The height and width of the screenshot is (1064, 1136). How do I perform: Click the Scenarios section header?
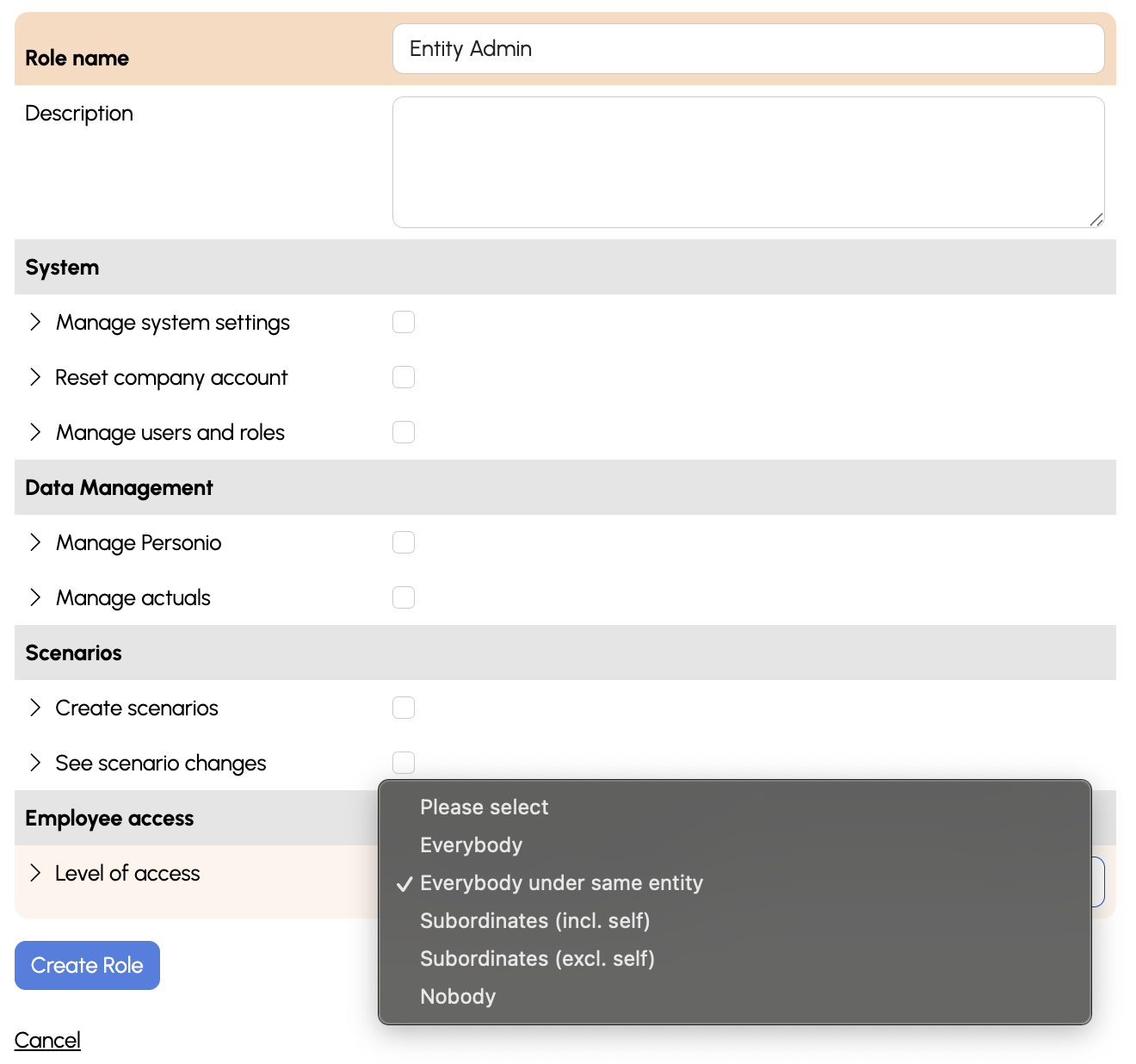565,653
